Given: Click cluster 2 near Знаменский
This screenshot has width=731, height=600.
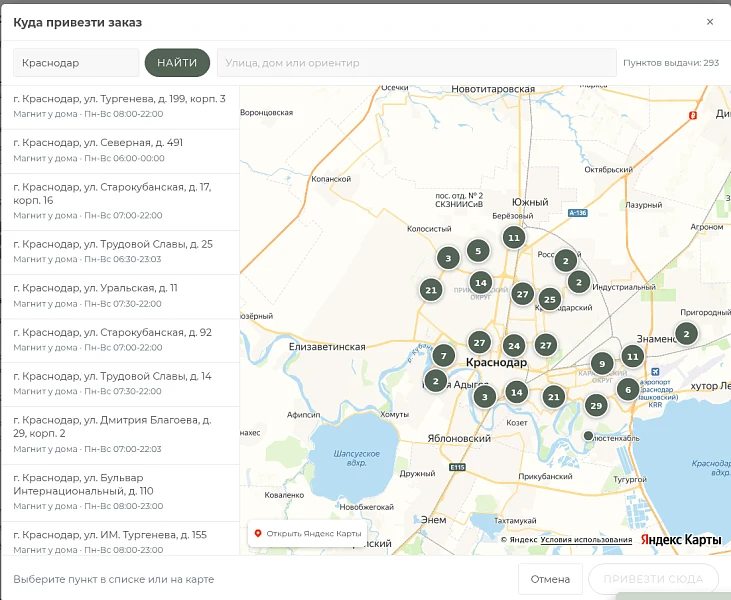Looking at the screenshot, I should coord(686,334).
